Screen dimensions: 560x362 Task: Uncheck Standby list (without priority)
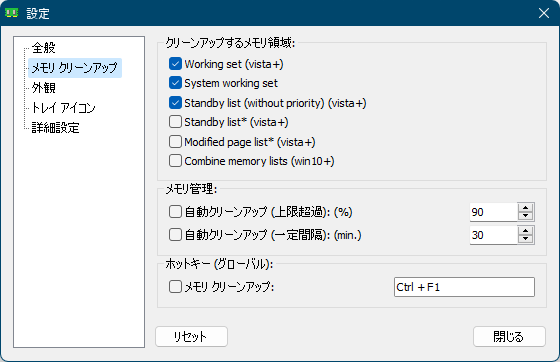[x=175, y=103]
